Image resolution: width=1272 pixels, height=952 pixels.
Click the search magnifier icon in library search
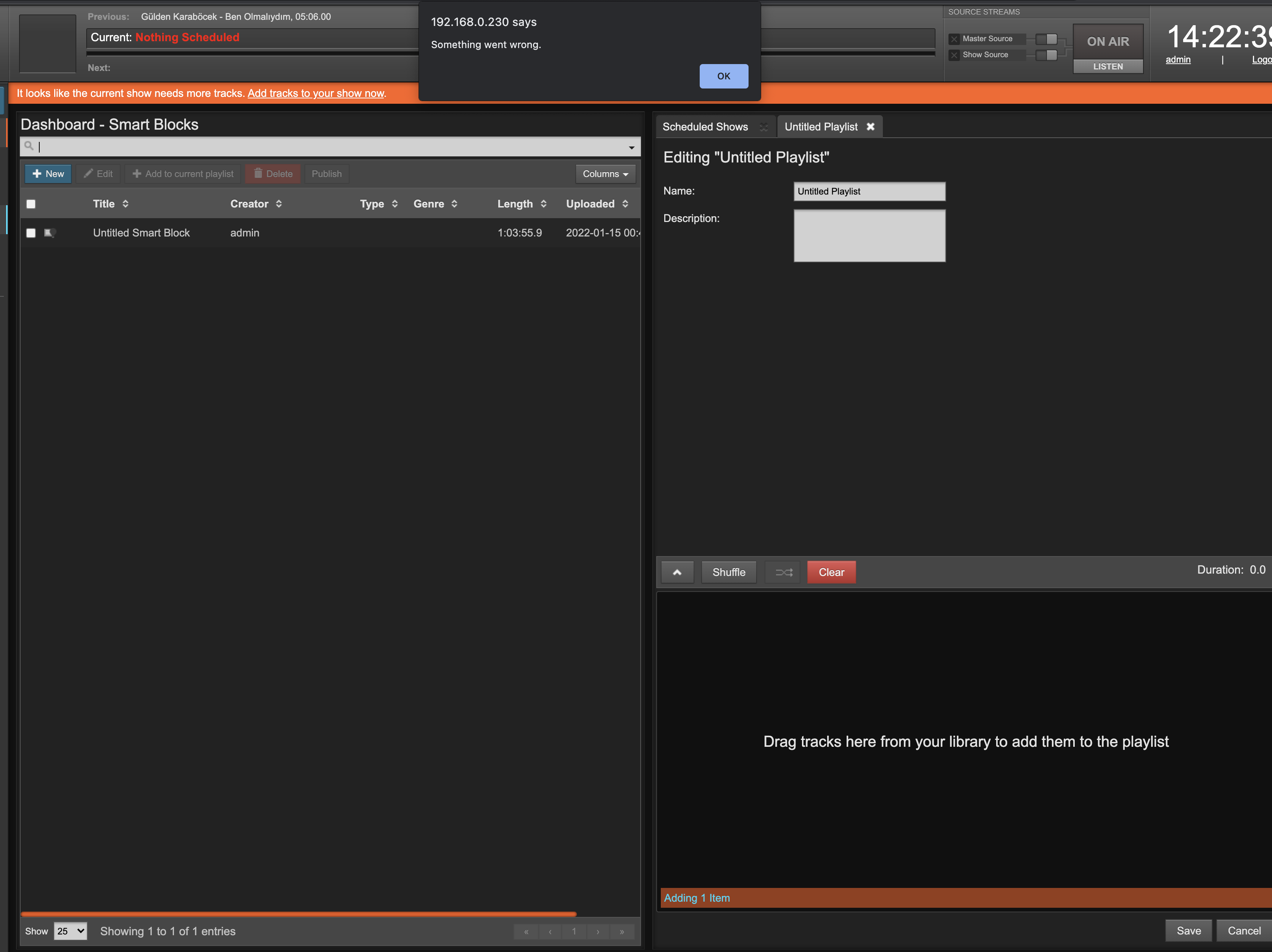29,146
